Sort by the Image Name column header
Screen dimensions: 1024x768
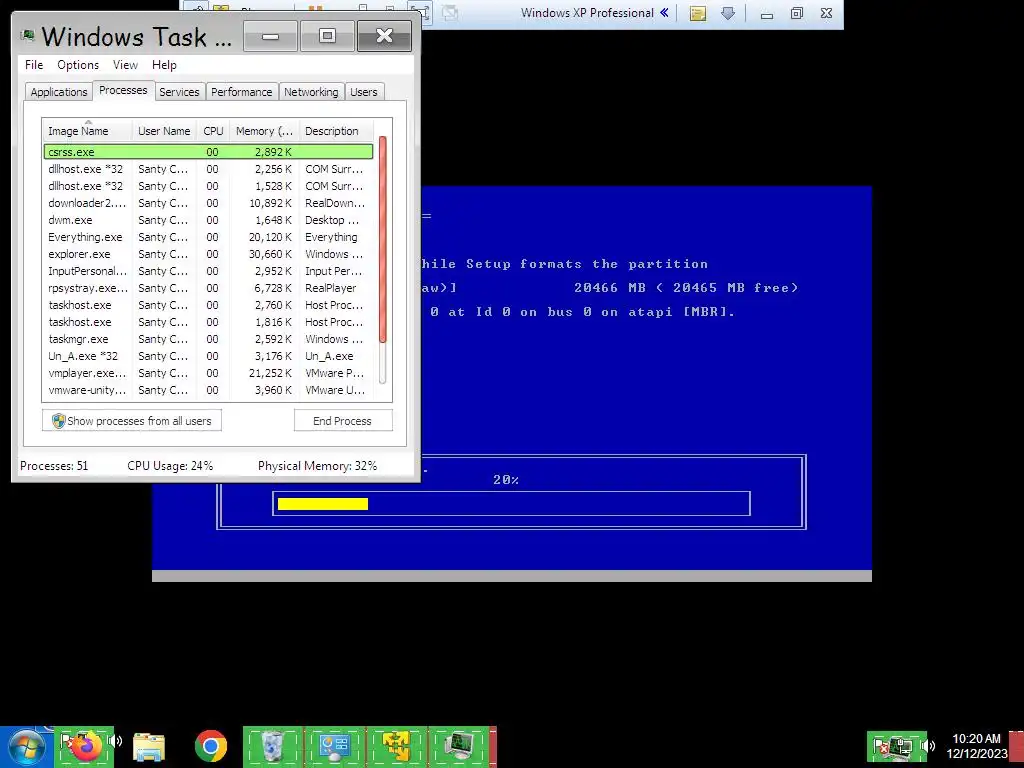88,131
